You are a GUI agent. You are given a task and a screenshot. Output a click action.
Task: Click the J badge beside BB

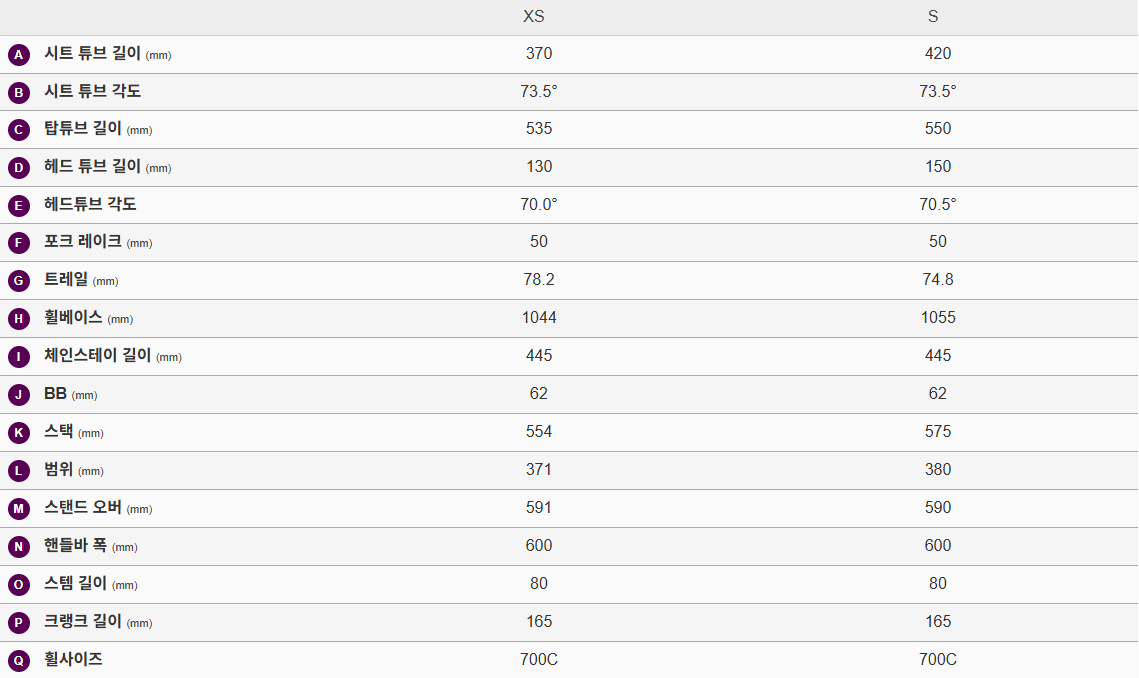[x=19, y=395]
